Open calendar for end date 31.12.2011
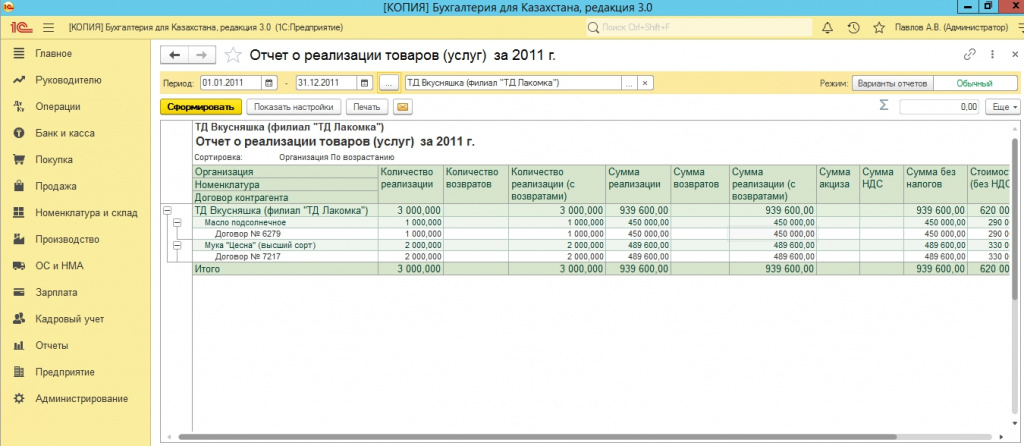 coord(364,83)
